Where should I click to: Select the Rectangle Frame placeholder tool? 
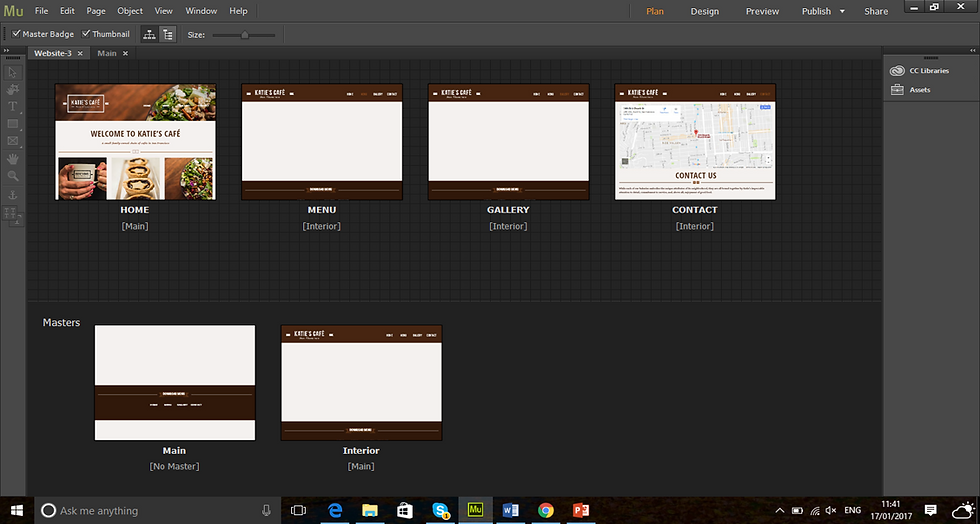(x=12, y=141)
